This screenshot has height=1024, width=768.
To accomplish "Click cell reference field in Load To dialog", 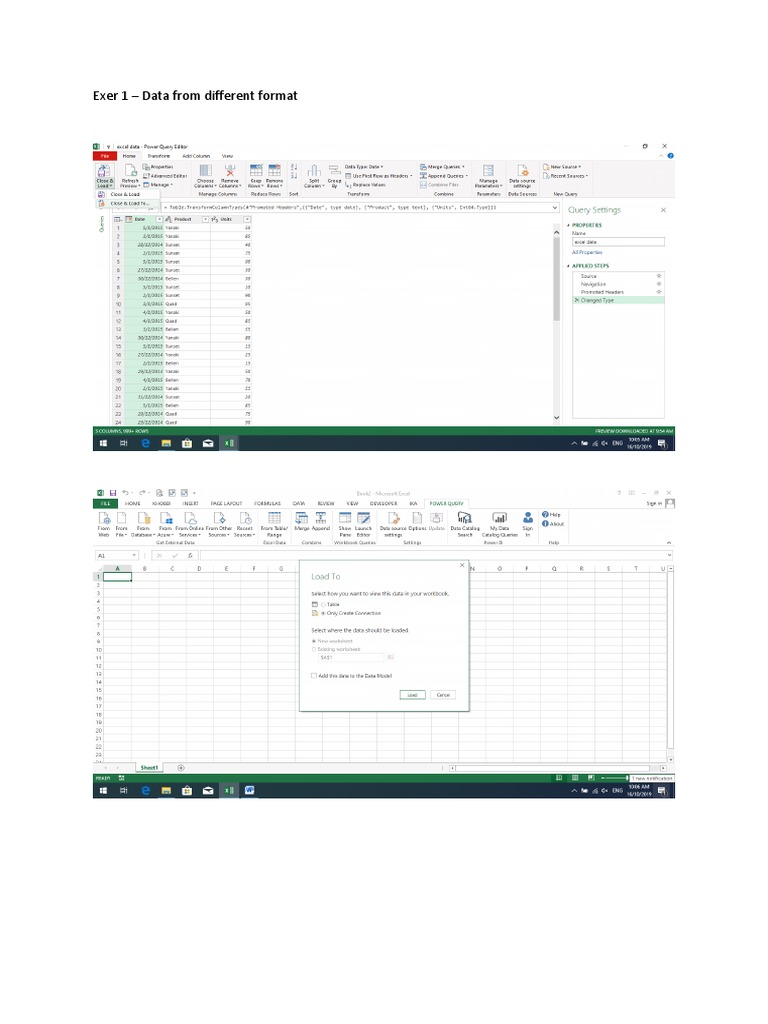I will 353,658.
